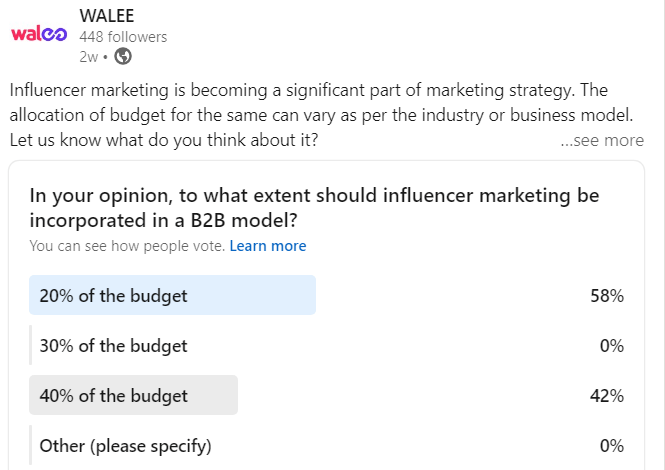Click the Walee company logo
This screenshot has height=470, width=665.
(38, 34)
